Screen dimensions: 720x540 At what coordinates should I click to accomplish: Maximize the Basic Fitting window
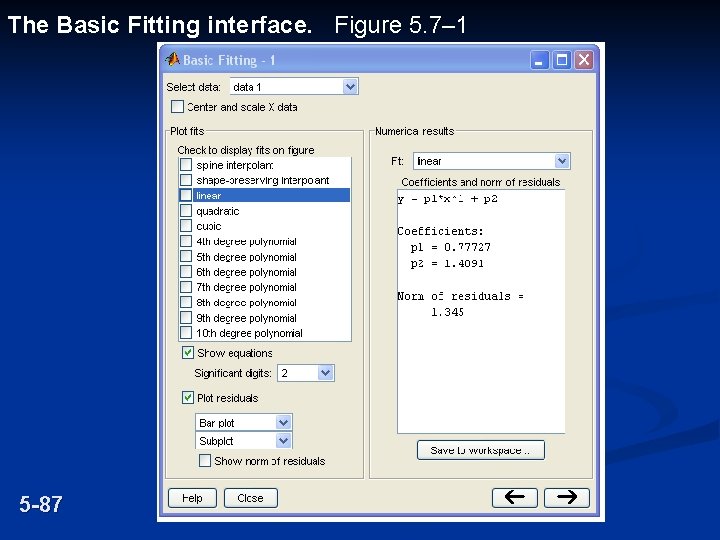coord(562,60)
